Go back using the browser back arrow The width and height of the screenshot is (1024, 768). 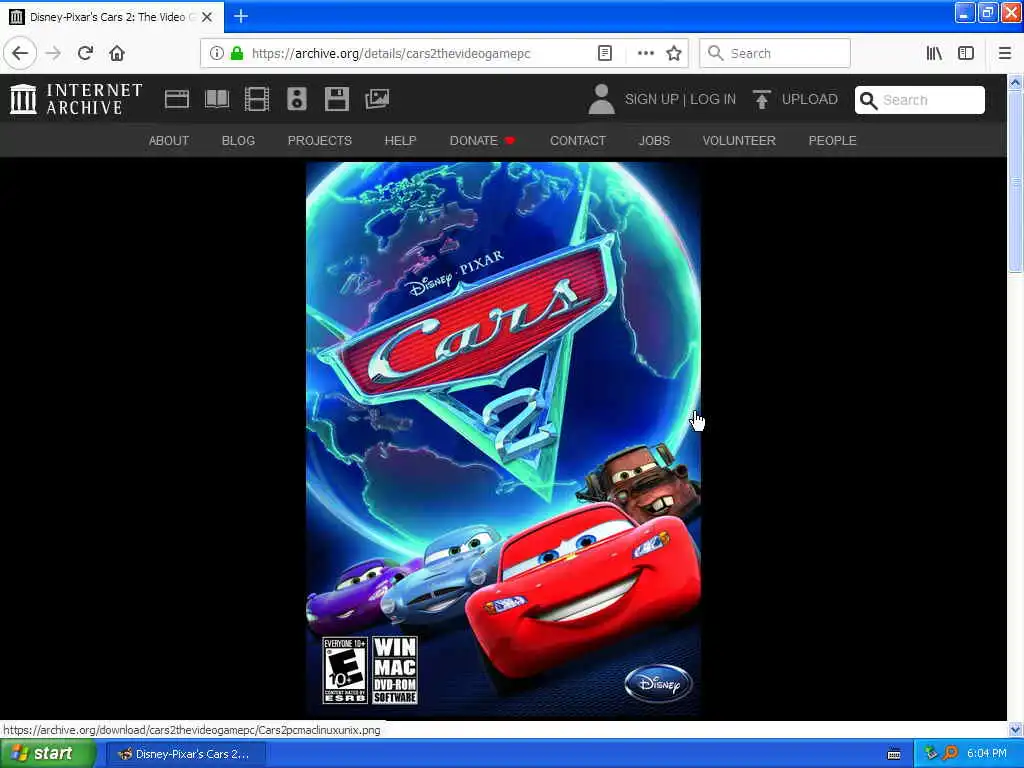(20, 53)
